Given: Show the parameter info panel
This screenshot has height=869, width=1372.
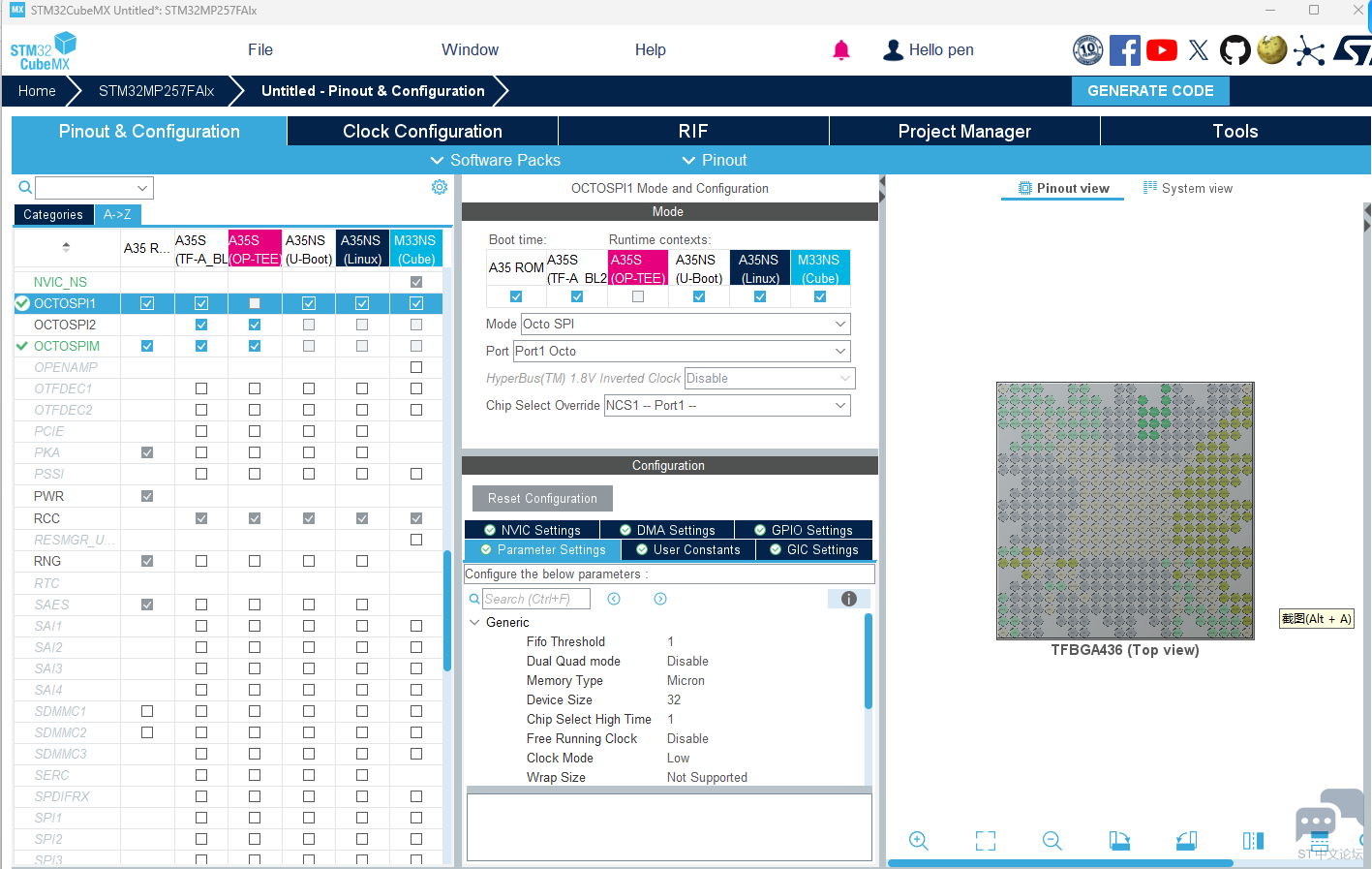Looking at the screenshot, I should [849, 599].
